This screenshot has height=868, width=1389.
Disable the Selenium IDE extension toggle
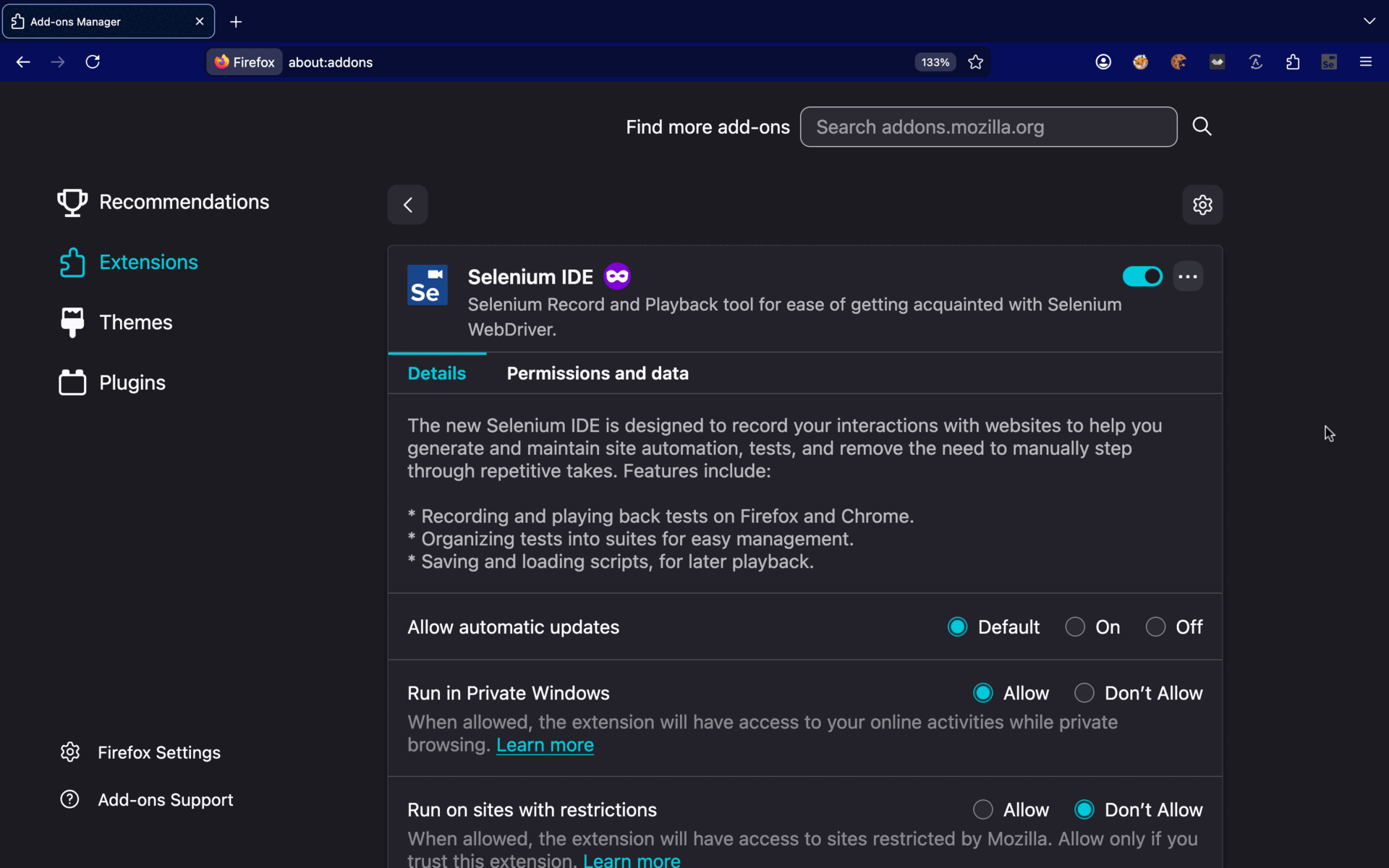pos(1142,276)
